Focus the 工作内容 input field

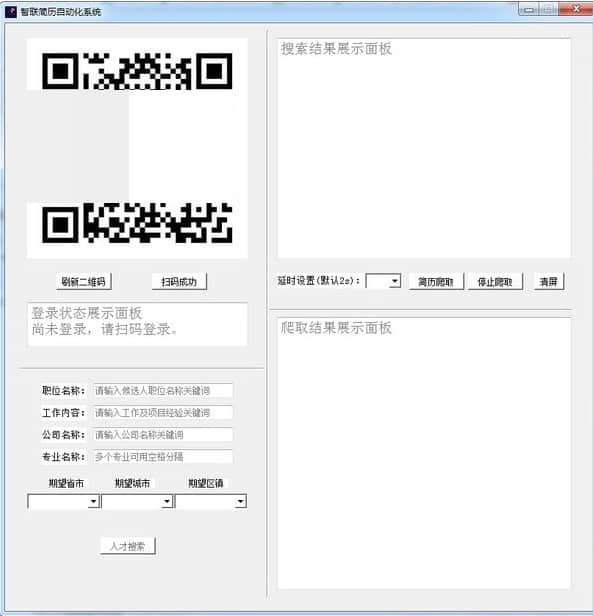click(x=163, y=412)
